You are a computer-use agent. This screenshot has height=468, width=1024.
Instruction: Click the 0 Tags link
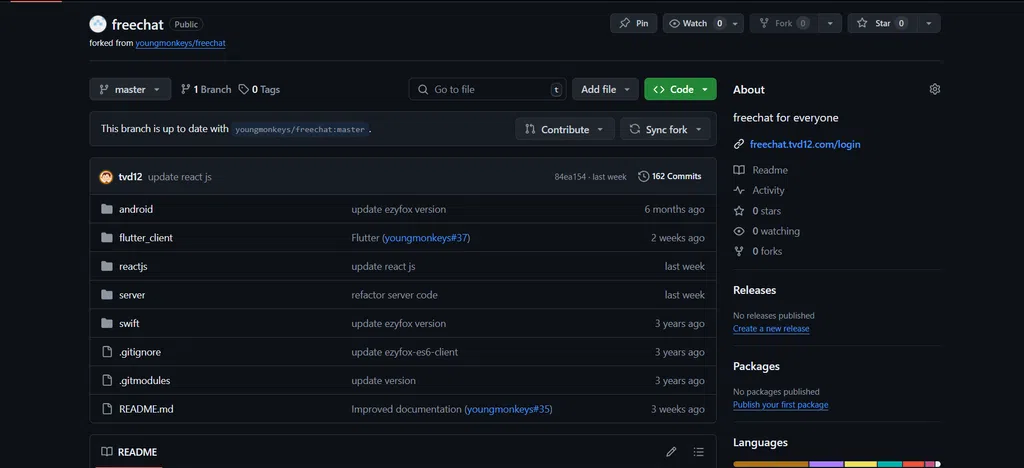click(x=259, y=89)
